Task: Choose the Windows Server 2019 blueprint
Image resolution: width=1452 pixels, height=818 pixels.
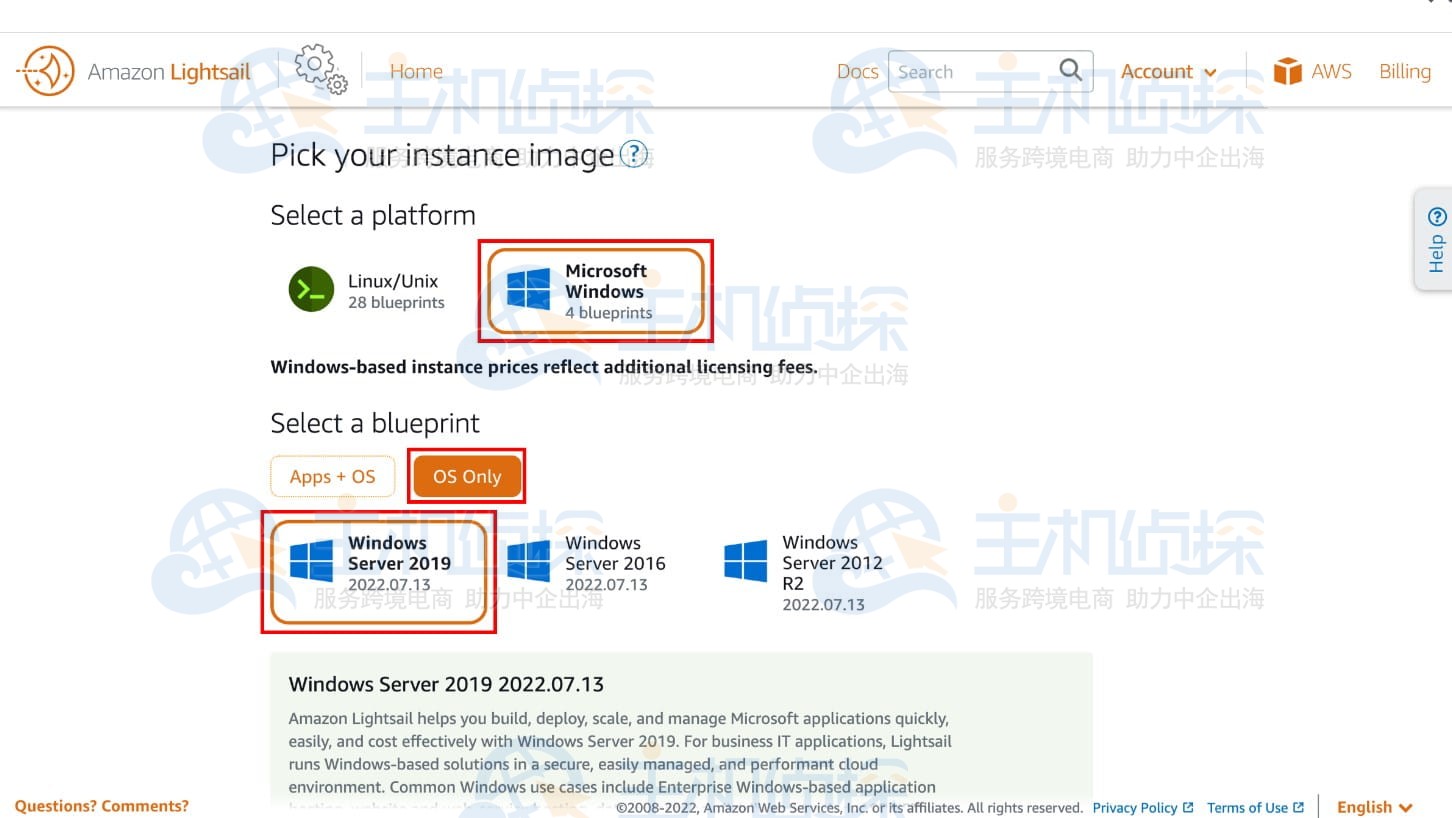Action: coord(379,572)
